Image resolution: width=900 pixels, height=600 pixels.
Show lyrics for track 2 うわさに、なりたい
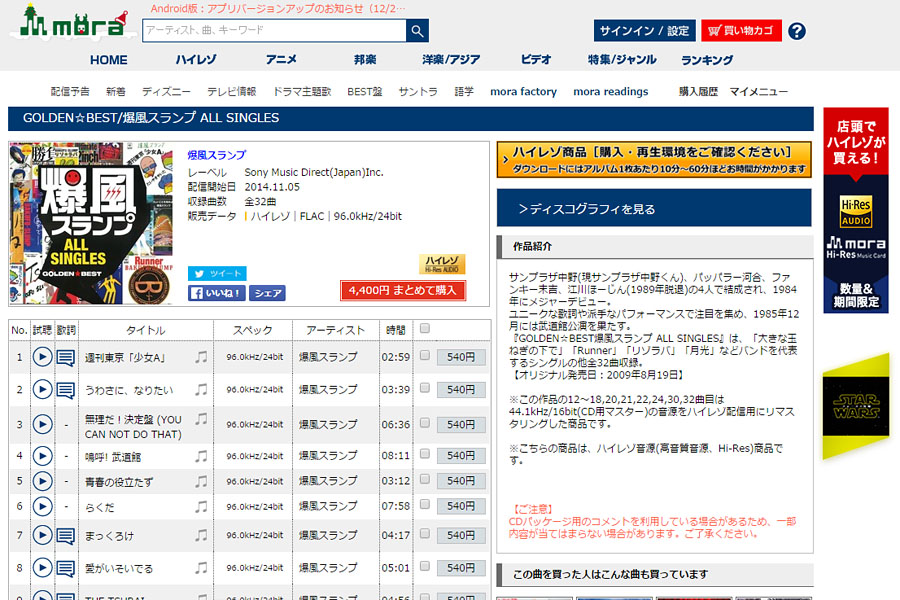coord(65,390)
